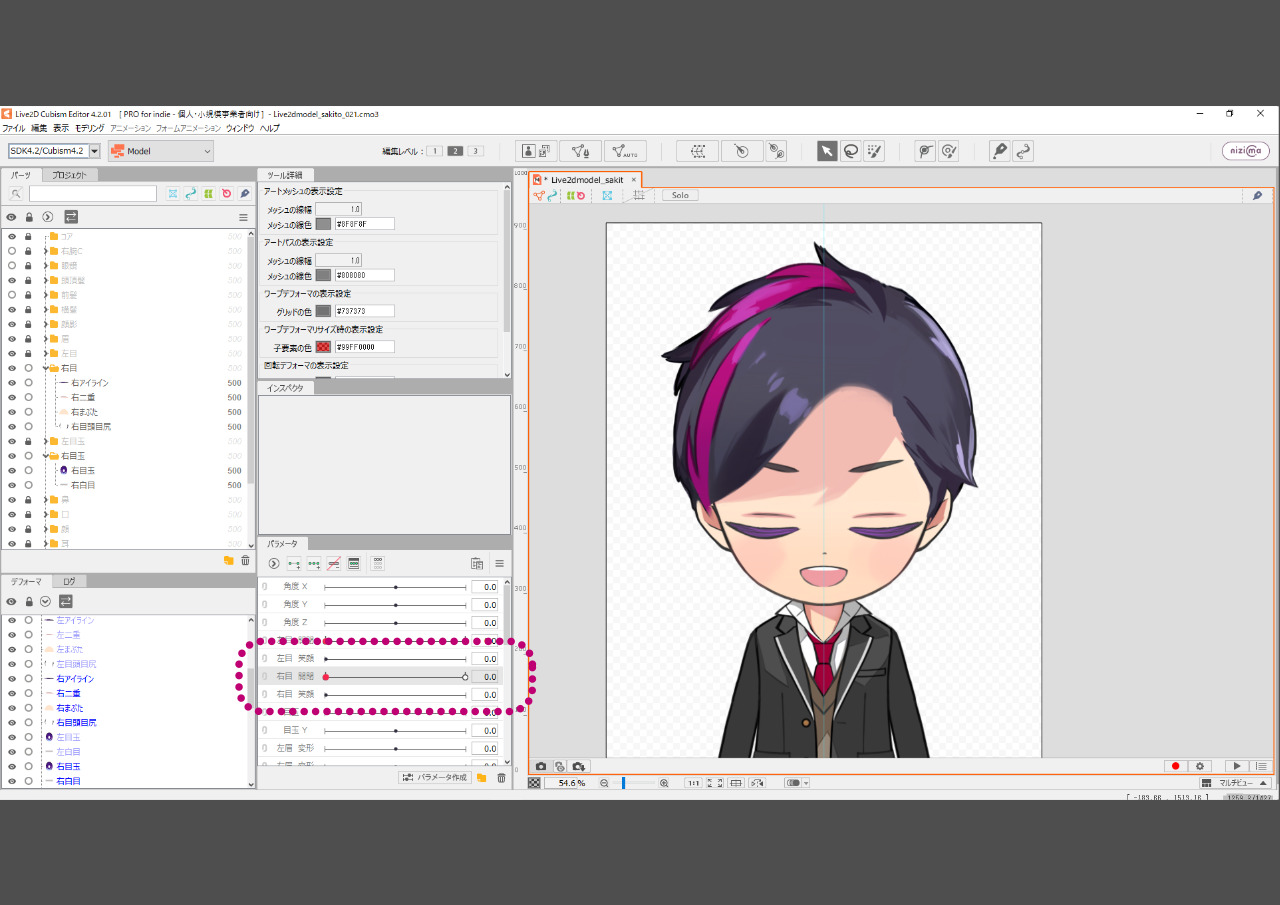Close the Live2dmodel_sakit canvas tab
1280x905 pixels.
click(633, 180)
